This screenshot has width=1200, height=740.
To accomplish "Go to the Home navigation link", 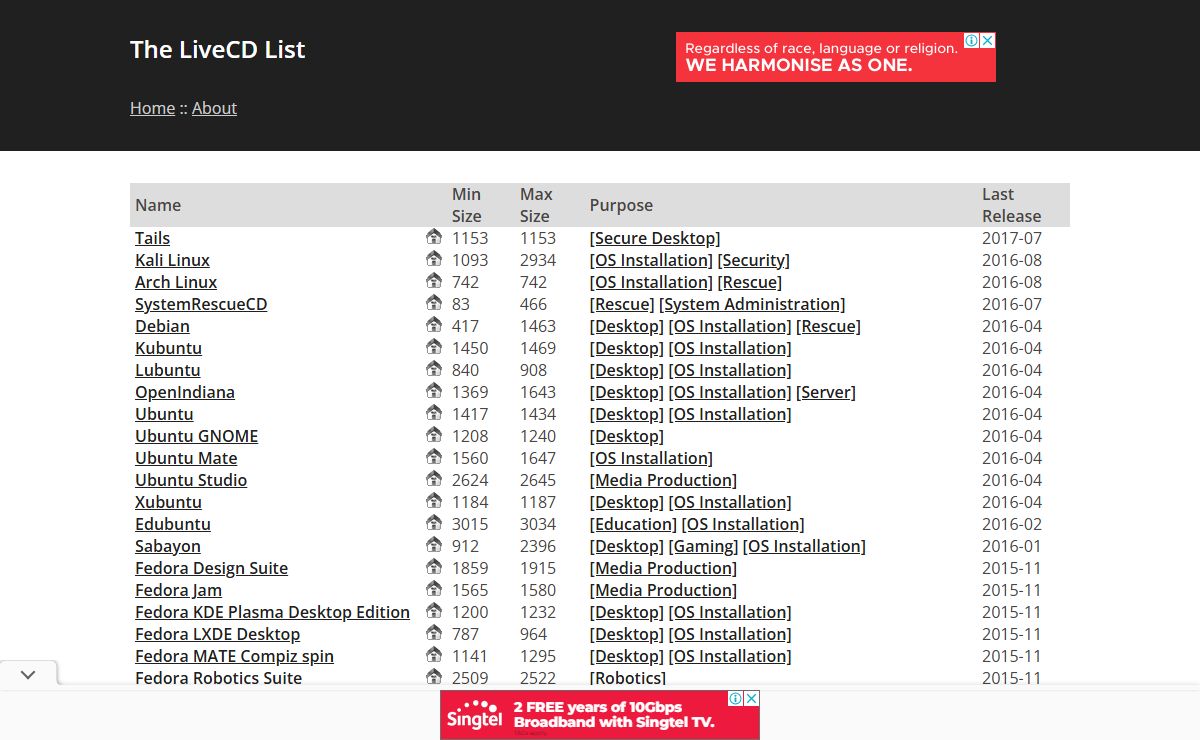I will click(x=152, y=108).
